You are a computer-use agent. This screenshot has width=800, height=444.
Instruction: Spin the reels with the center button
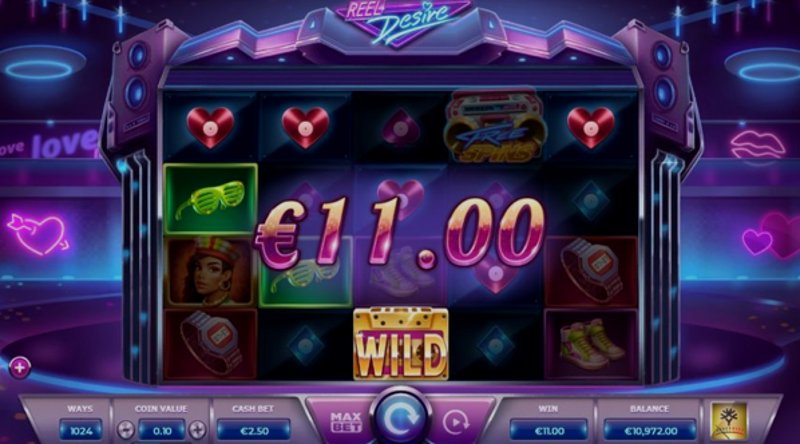point(401,418)
